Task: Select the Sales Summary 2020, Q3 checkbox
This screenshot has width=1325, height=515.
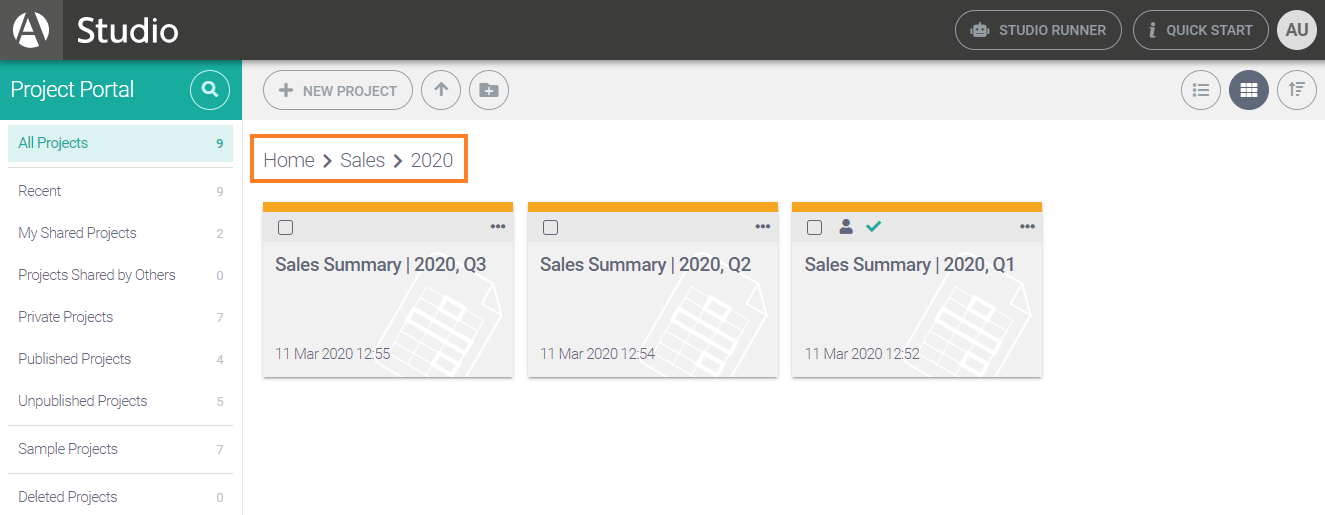Action: (286, 227)
